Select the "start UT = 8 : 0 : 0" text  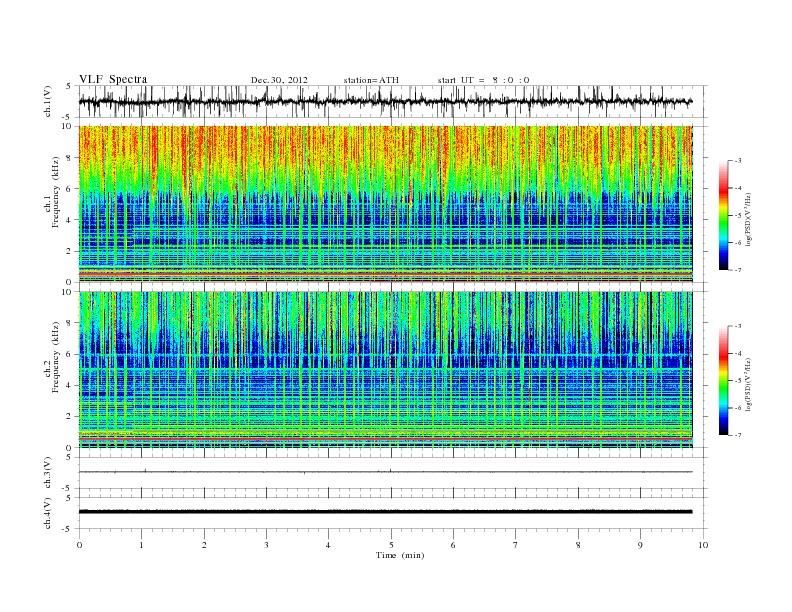[483, 80]
